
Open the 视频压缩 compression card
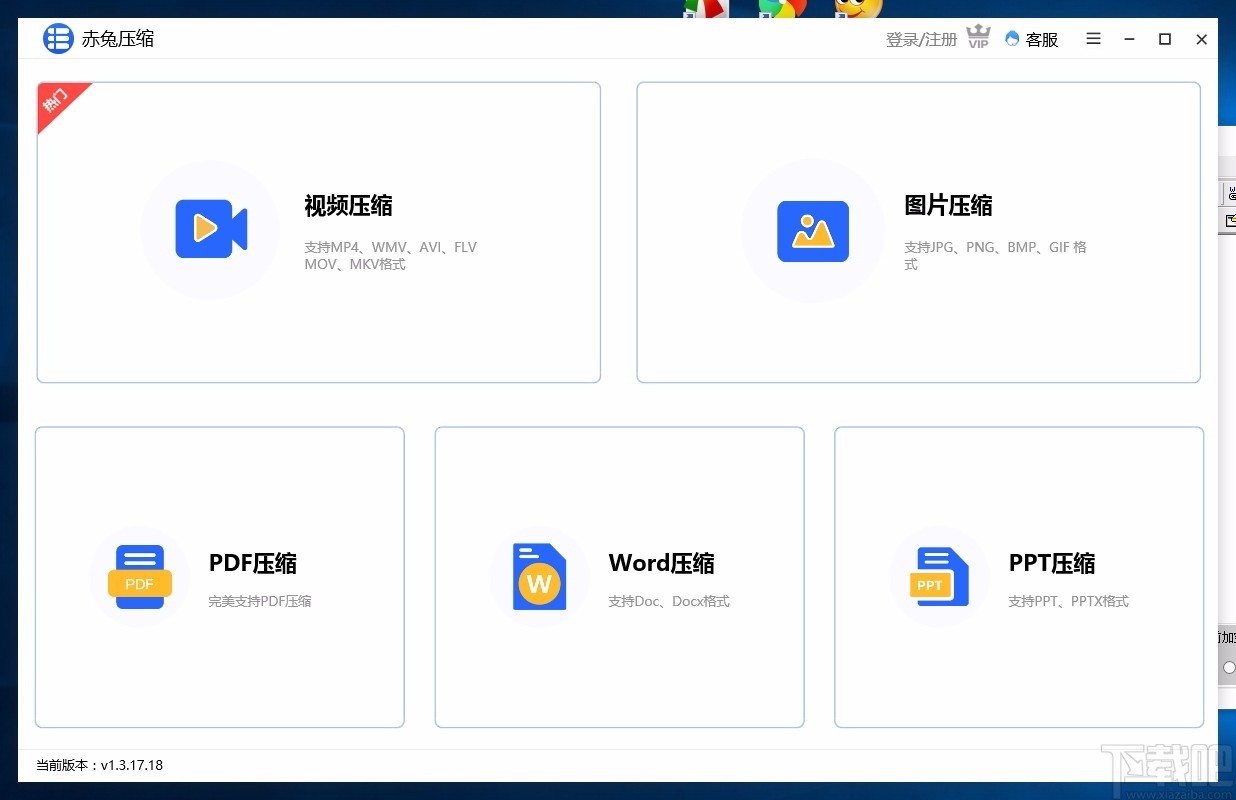(318, 232)
